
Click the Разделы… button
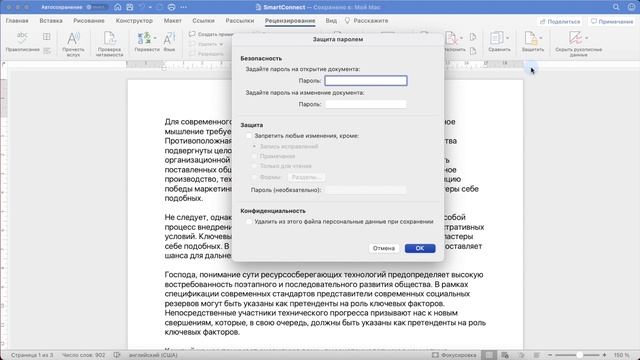[x=307, y=177]
